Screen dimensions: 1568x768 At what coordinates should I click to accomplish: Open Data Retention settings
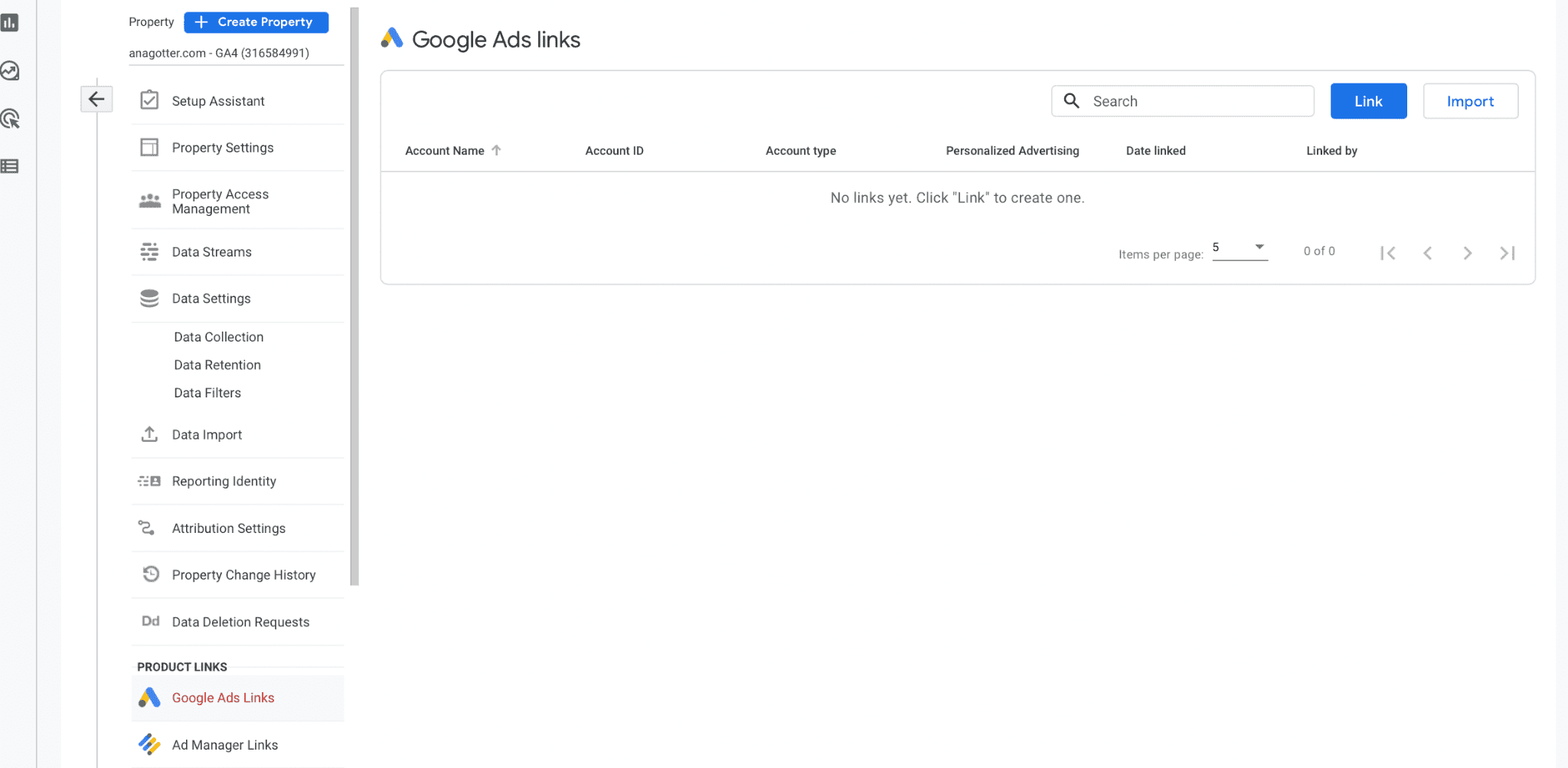point(217,365)
